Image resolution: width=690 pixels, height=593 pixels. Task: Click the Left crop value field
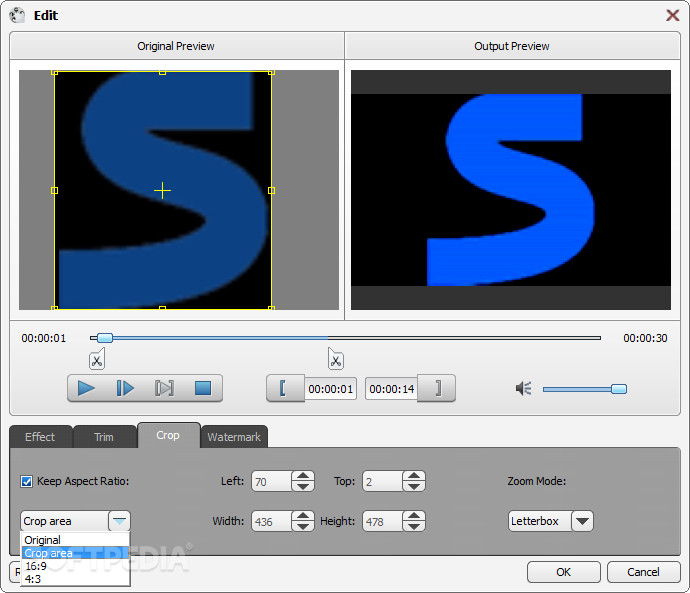[272, 482]
